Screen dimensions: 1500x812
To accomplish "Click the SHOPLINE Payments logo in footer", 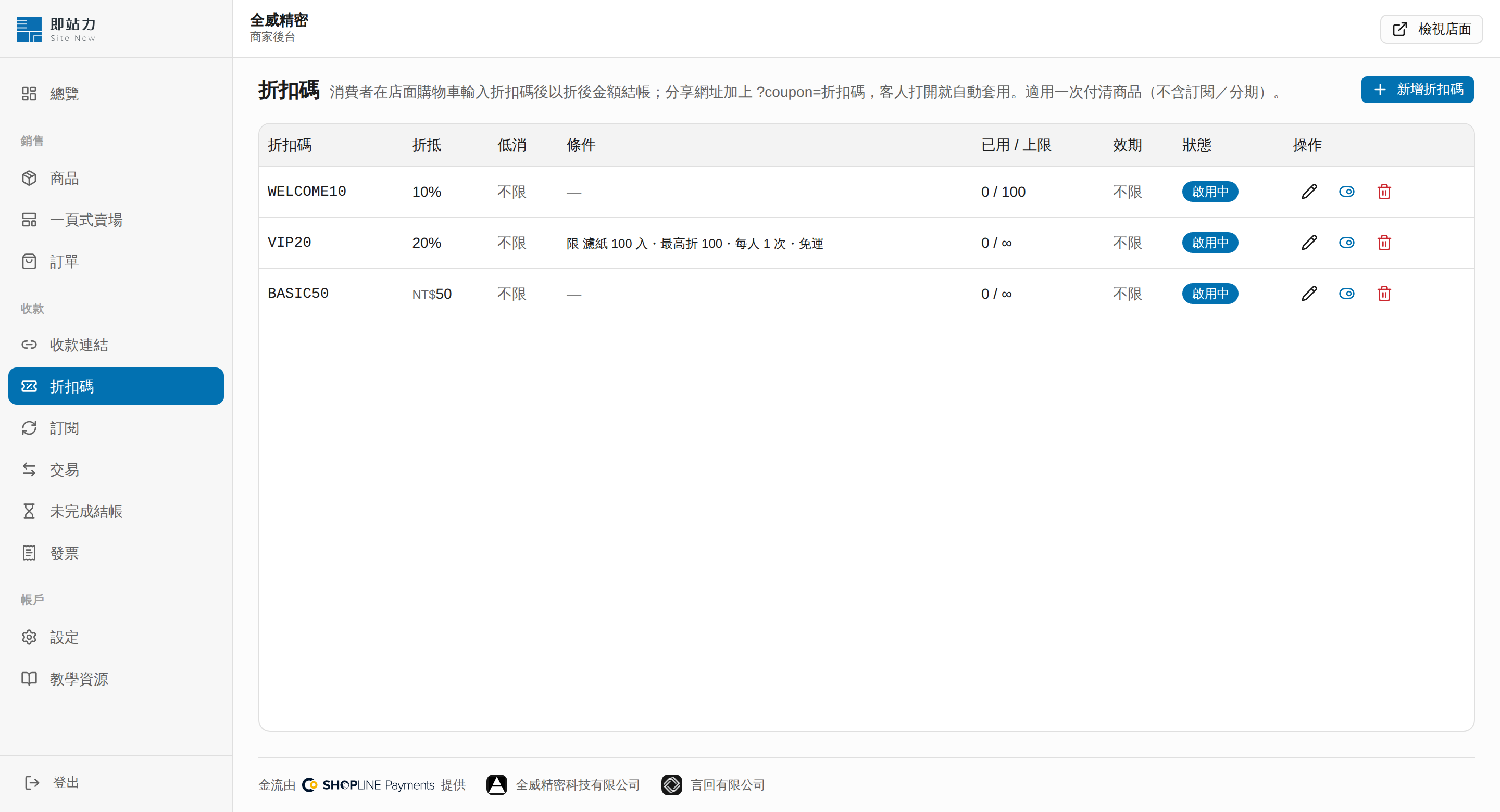I will click(x=369, y=785).
